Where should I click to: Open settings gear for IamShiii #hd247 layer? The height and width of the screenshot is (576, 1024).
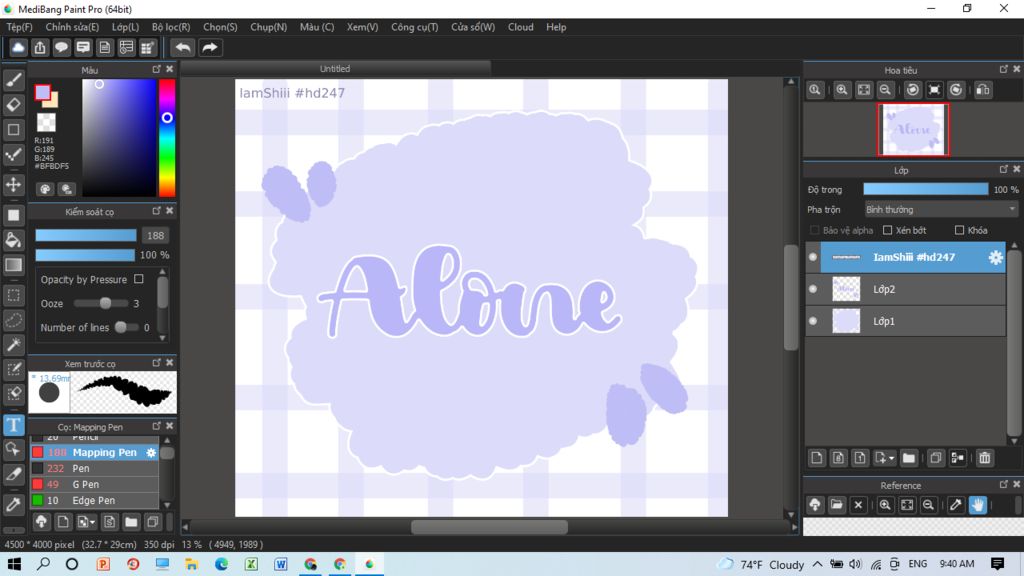pyautogui.click(x=995, y=257)
